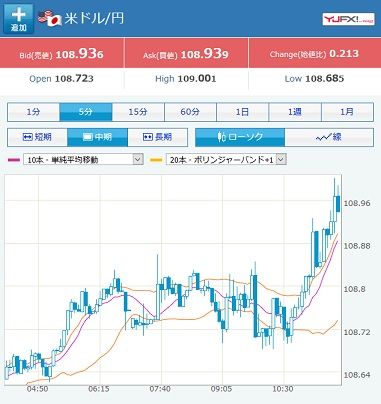
Task: Choose 線 line chart type
Action: (329, 137)
